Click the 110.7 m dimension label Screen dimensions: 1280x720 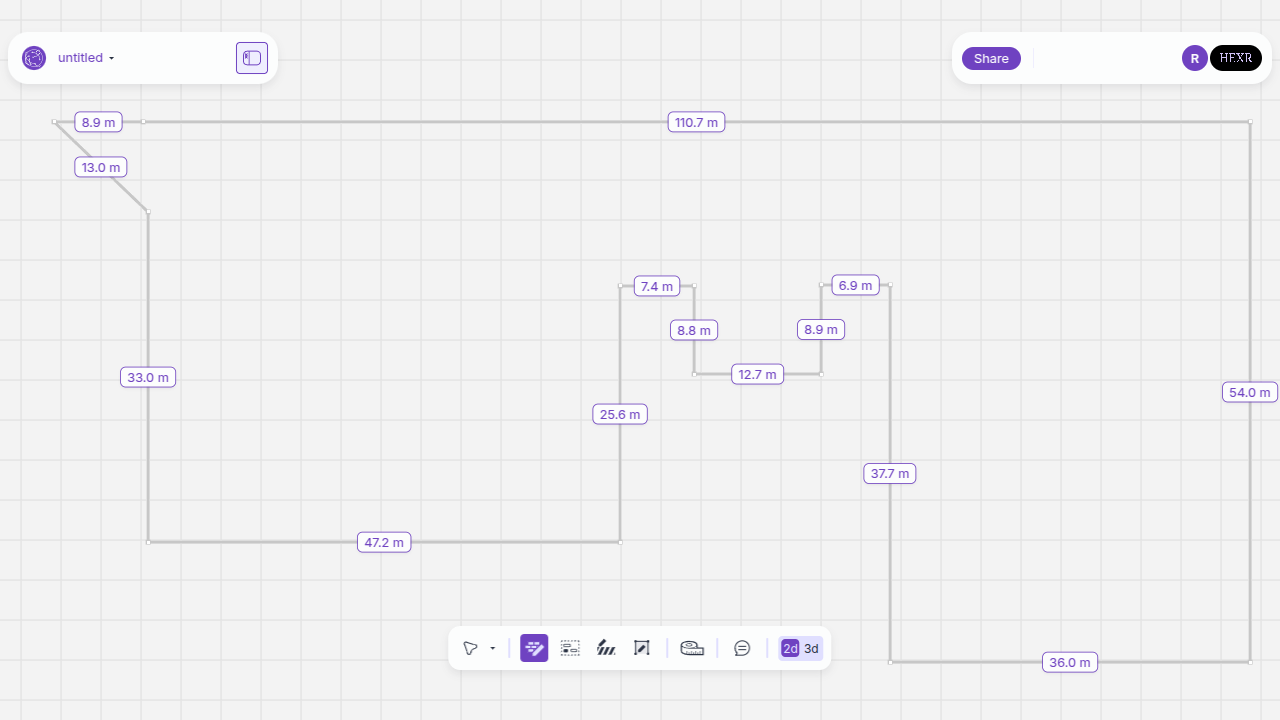[696, 122]
